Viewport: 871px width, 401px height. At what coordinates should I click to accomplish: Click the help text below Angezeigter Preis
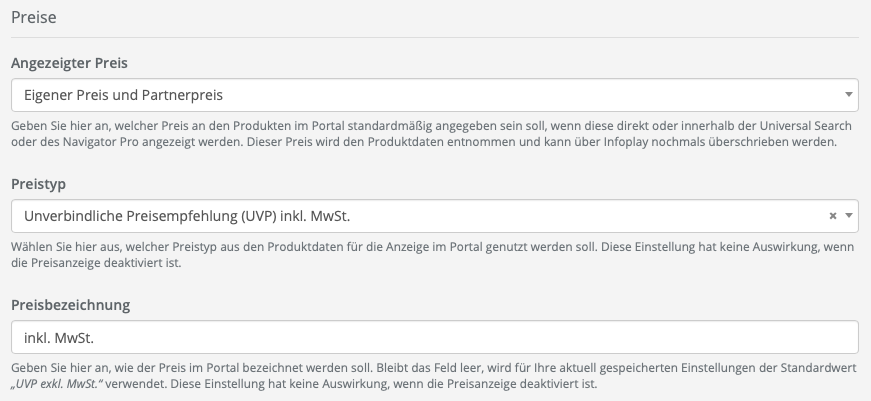[x=430, y=134]
